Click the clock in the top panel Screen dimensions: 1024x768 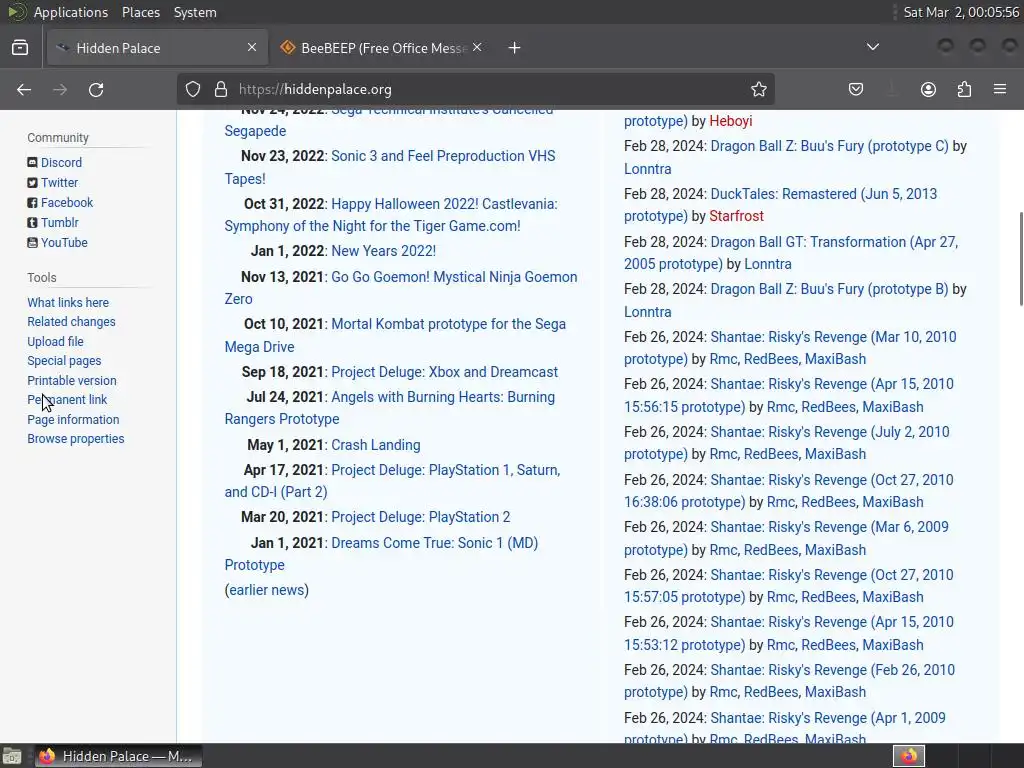click(x=961, y=12)
